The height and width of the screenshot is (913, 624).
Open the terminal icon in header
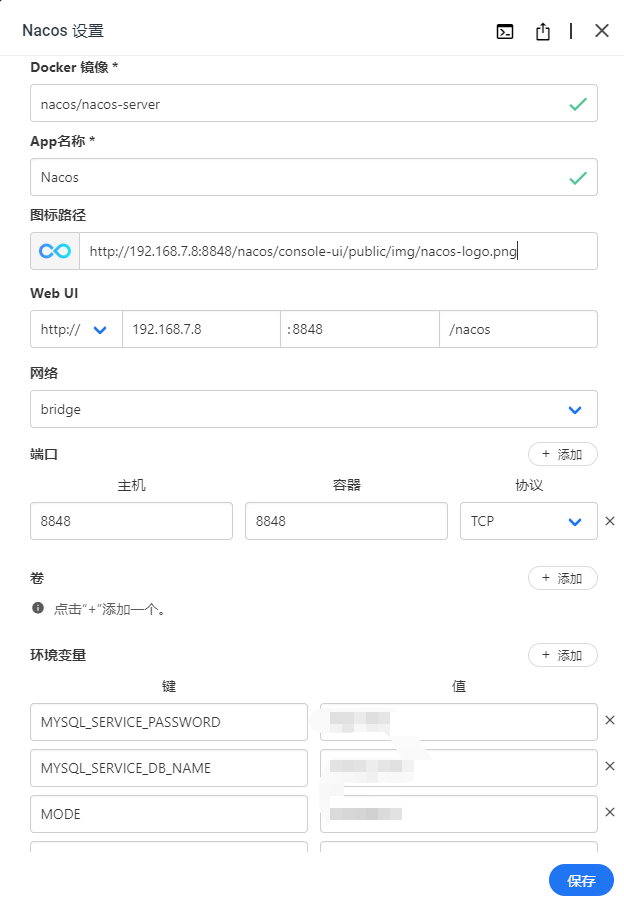pos(505,31)
